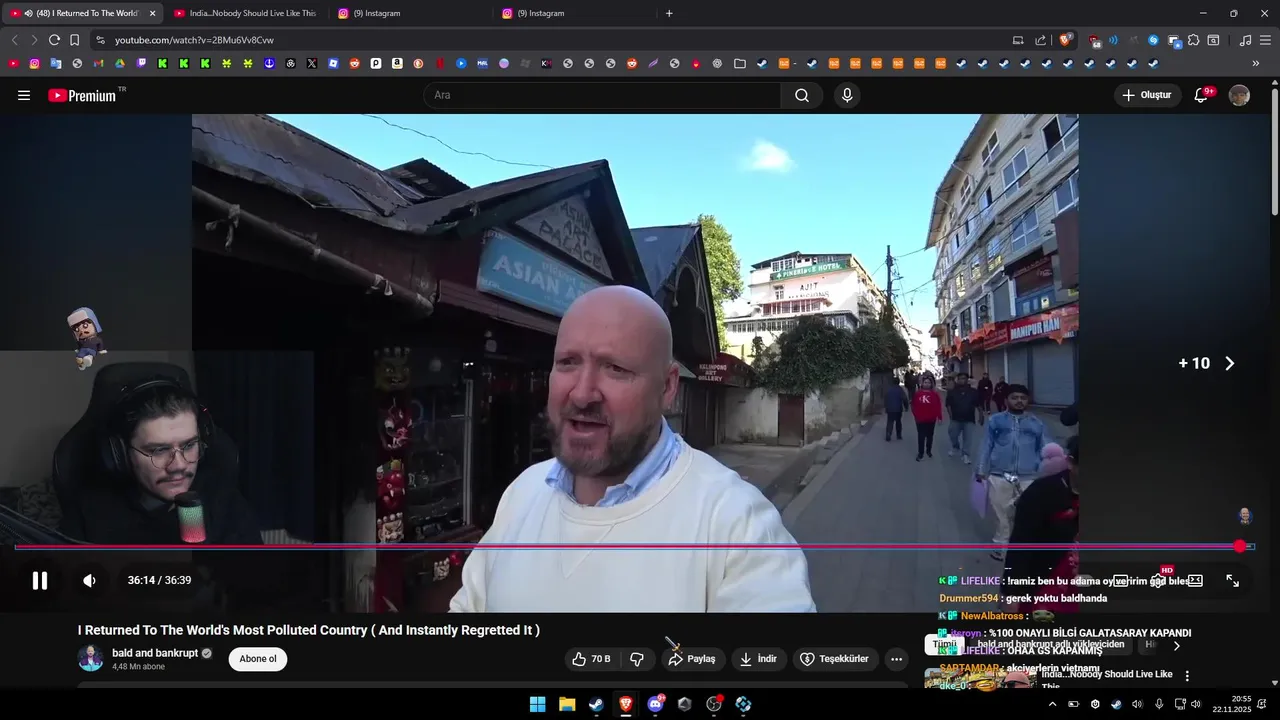Open Discord from the taskbar

tap(655, 704)
